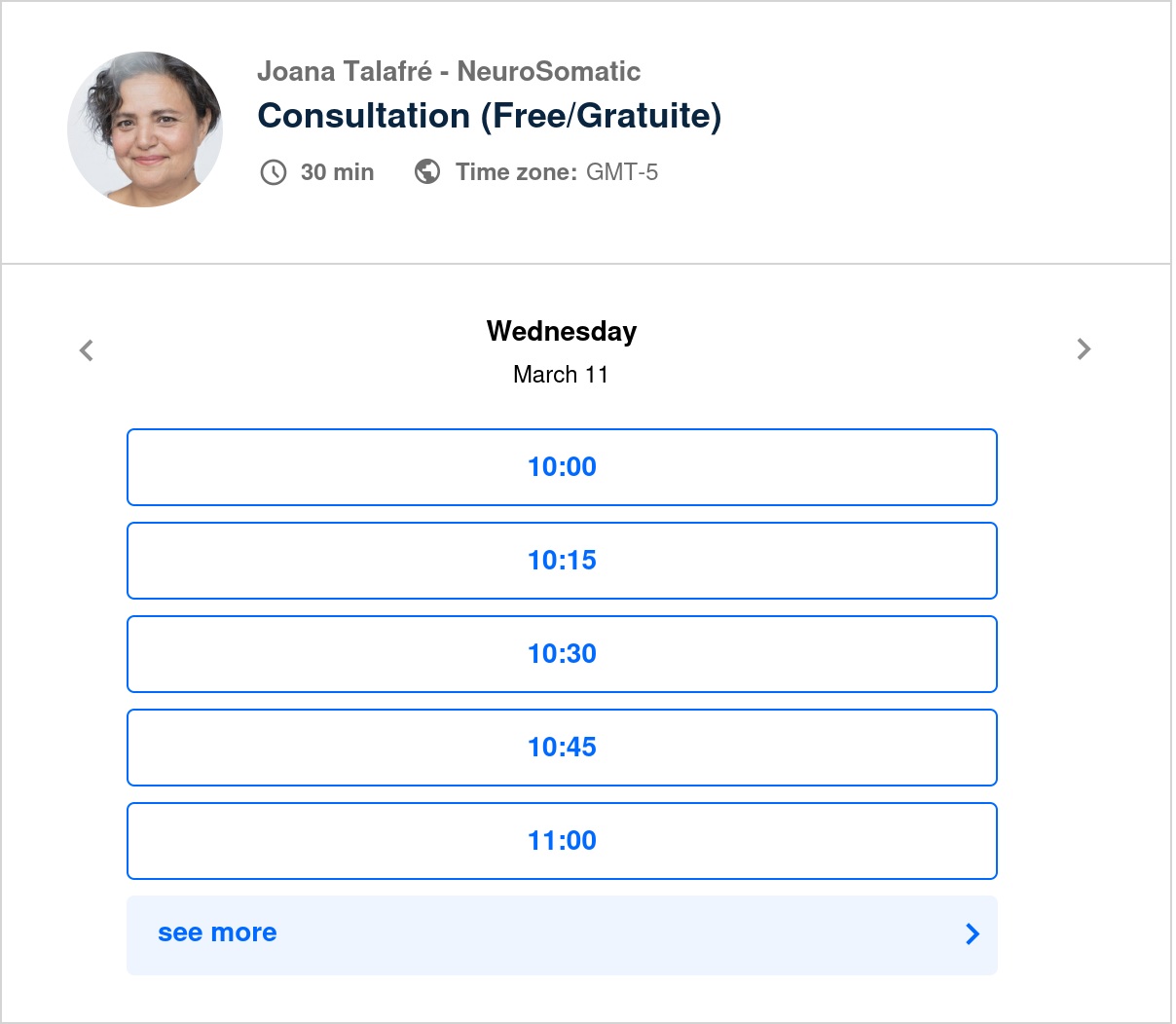Click the globe time zone icon
Image resolution: width=1176 pixels, height=1024 pixels.
pos(426,171)
